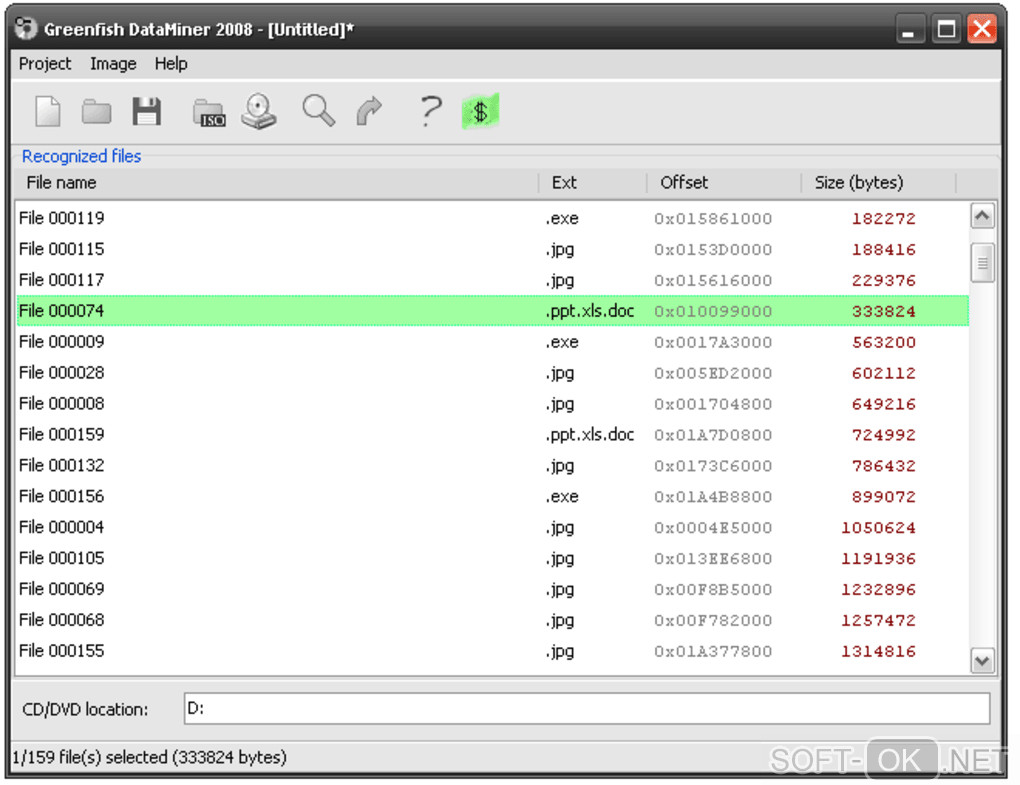Start scanning with the magnifier icon
1020x785 pixels.
(319, 111)
